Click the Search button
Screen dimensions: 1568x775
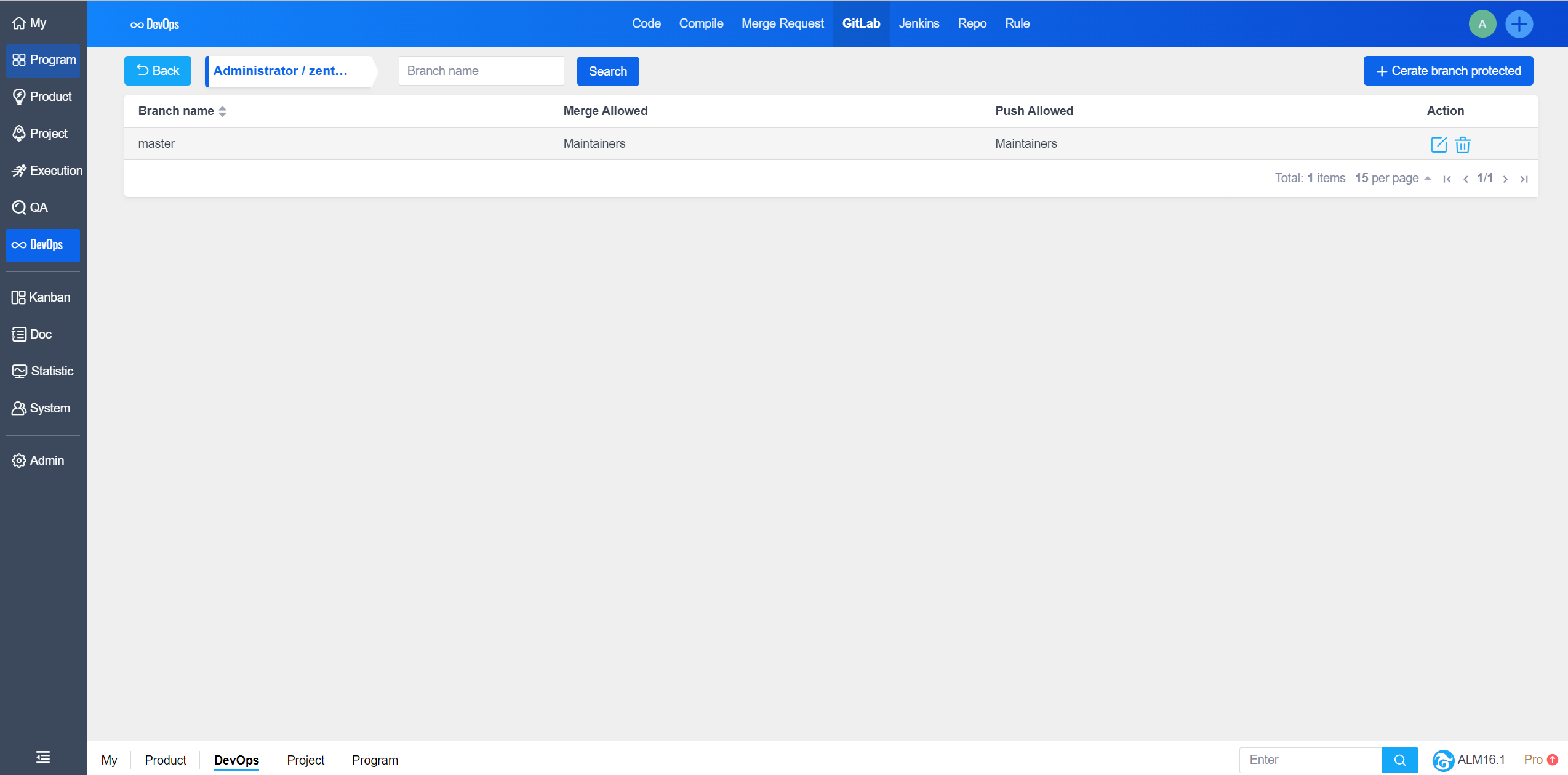coord(607,71)
